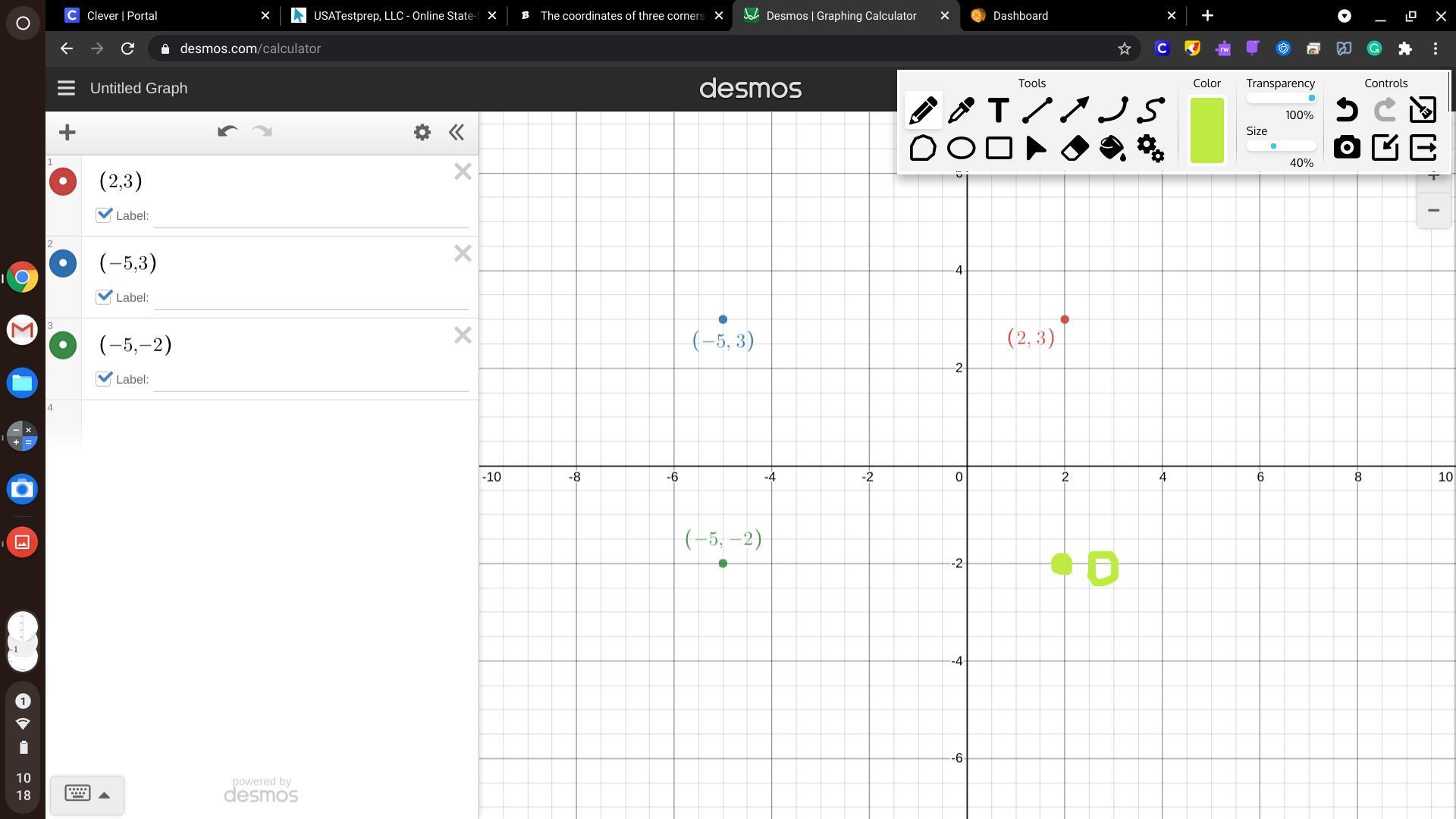Screen dimensions: 1456x819
Task: Pick the Paint Bucket fill tool
Action: [x=1112, y=148]
